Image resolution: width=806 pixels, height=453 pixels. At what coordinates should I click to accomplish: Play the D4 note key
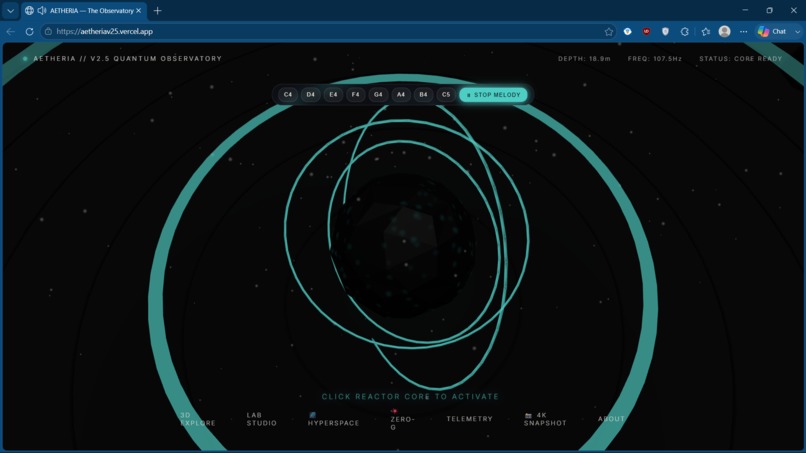coord(310,95)
